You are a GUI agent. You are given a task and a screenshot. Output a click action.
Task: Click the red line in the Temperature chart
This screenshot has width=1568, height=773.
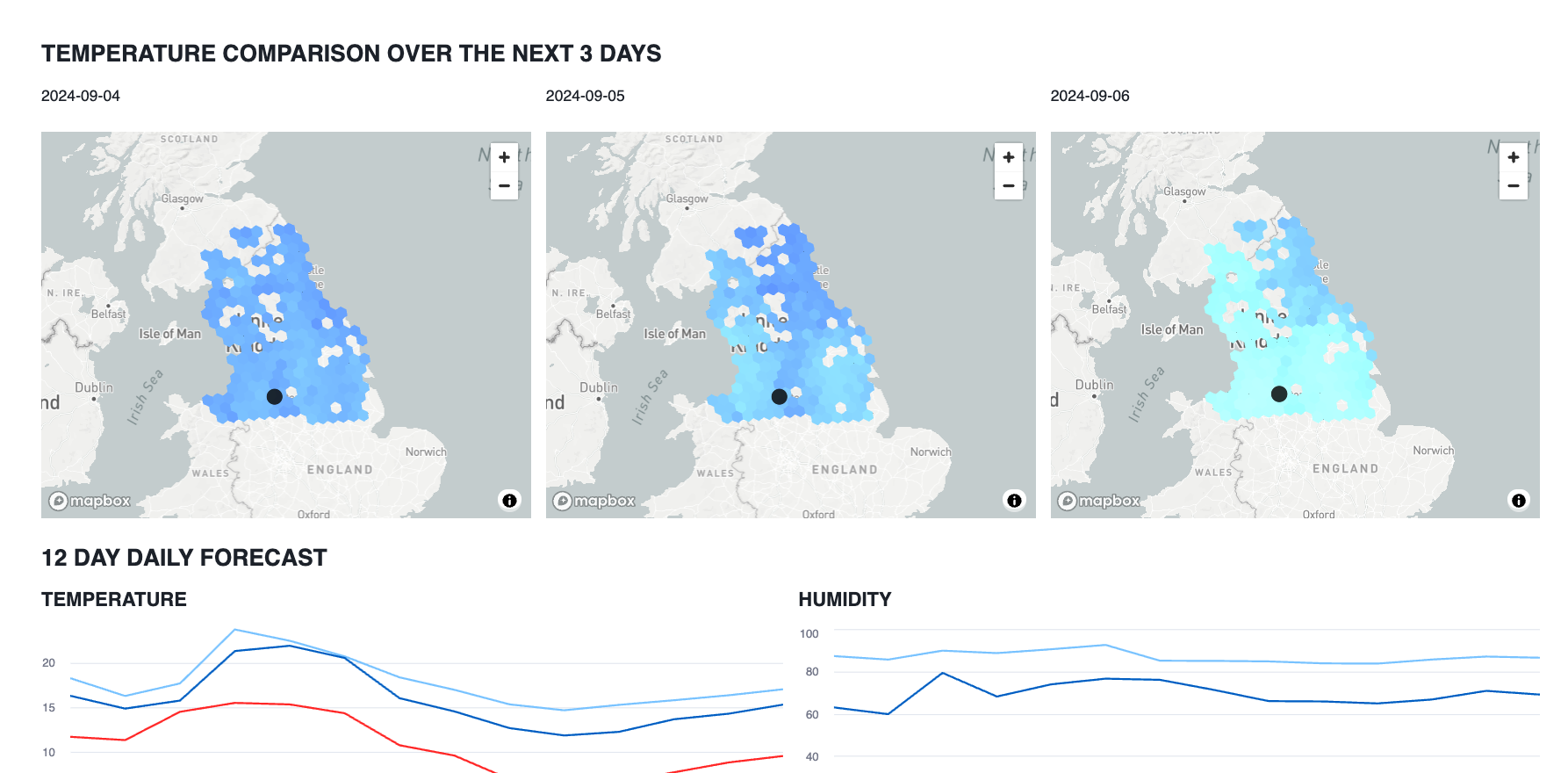click(x=234, y=703)
